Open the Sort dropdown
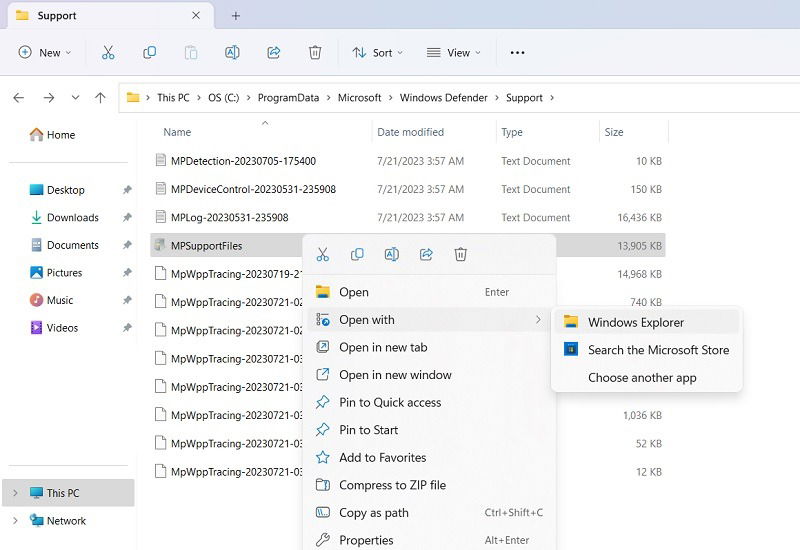The height and width of the screenshot is (550, 800). click(377, 53)
